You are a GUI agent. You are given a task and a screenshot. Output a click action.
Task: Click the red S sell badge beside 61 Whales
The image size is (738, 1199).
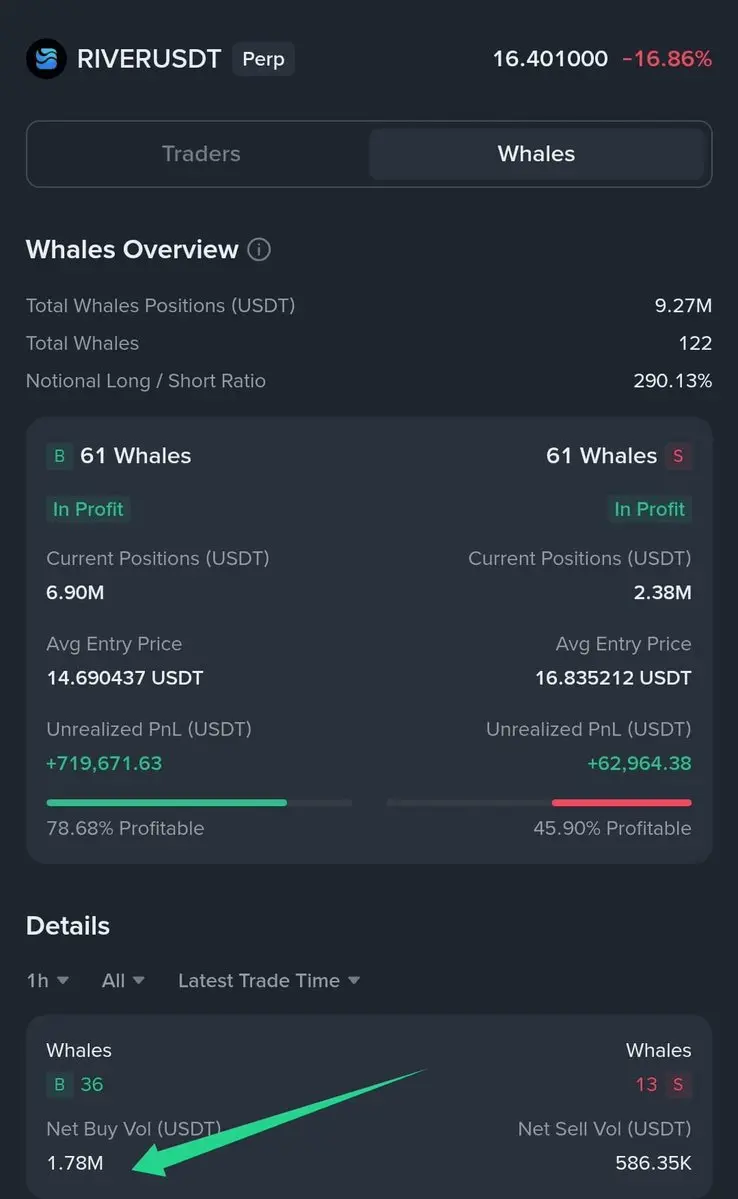coord(678,456)
